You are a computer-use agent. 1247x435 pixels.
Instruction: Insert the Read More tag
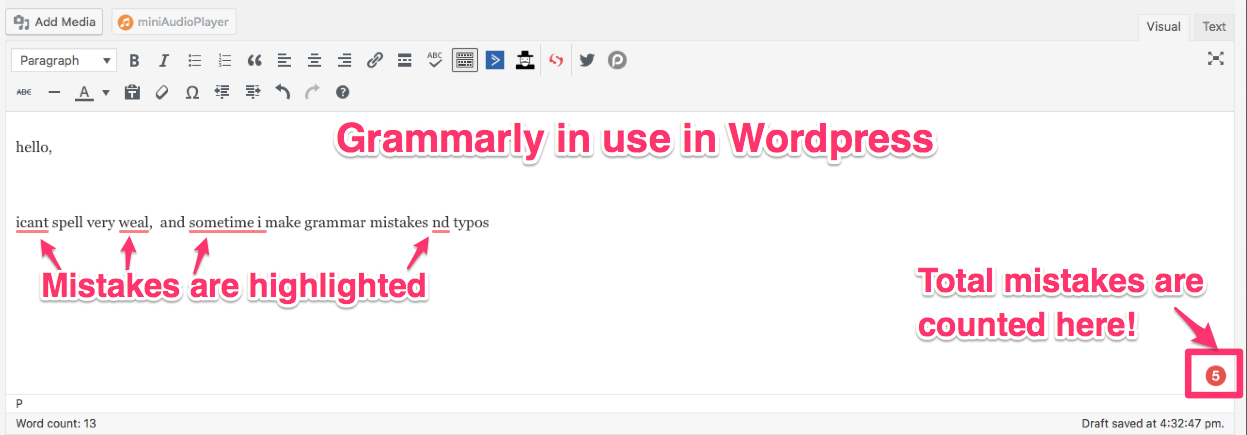(405, 60)
